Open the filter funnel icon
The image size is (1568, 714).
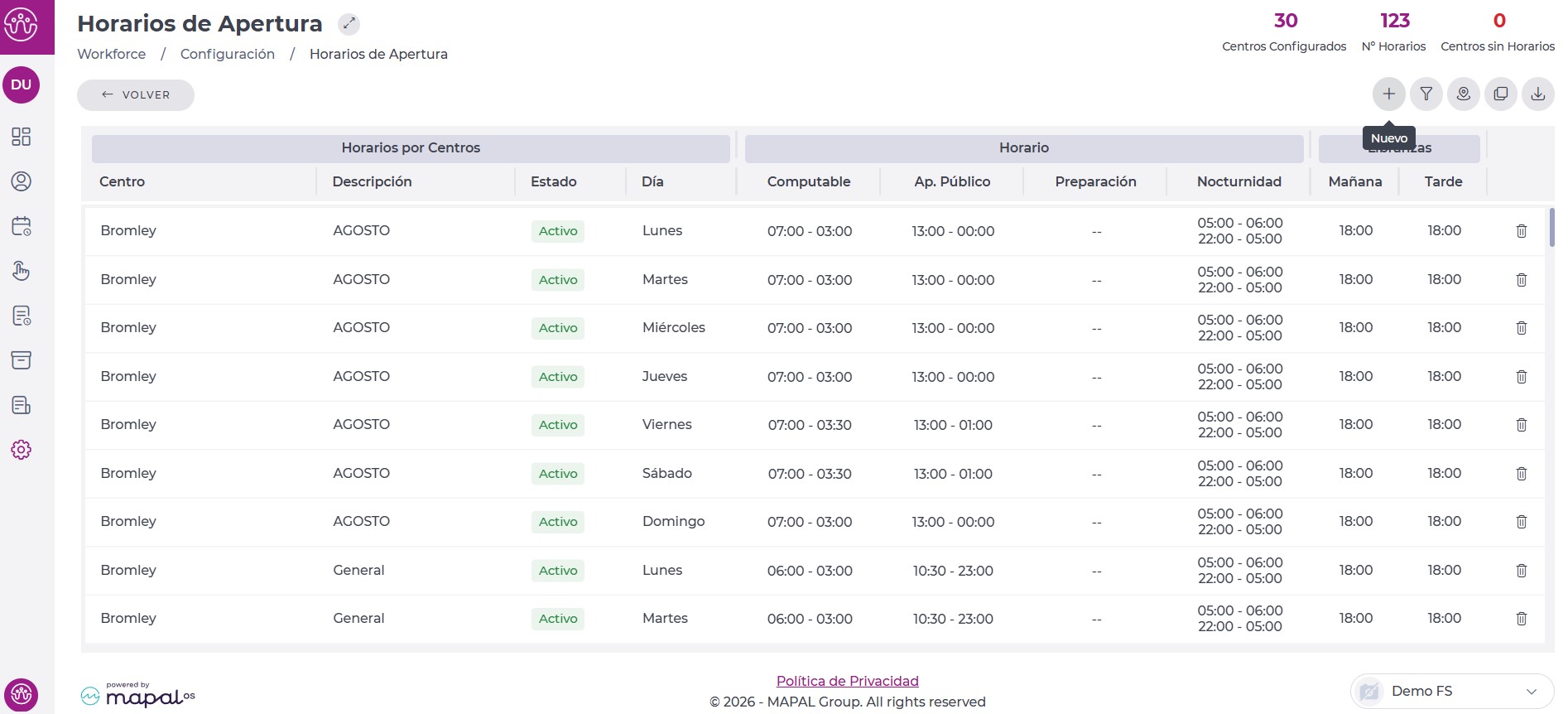point(1426,94)
